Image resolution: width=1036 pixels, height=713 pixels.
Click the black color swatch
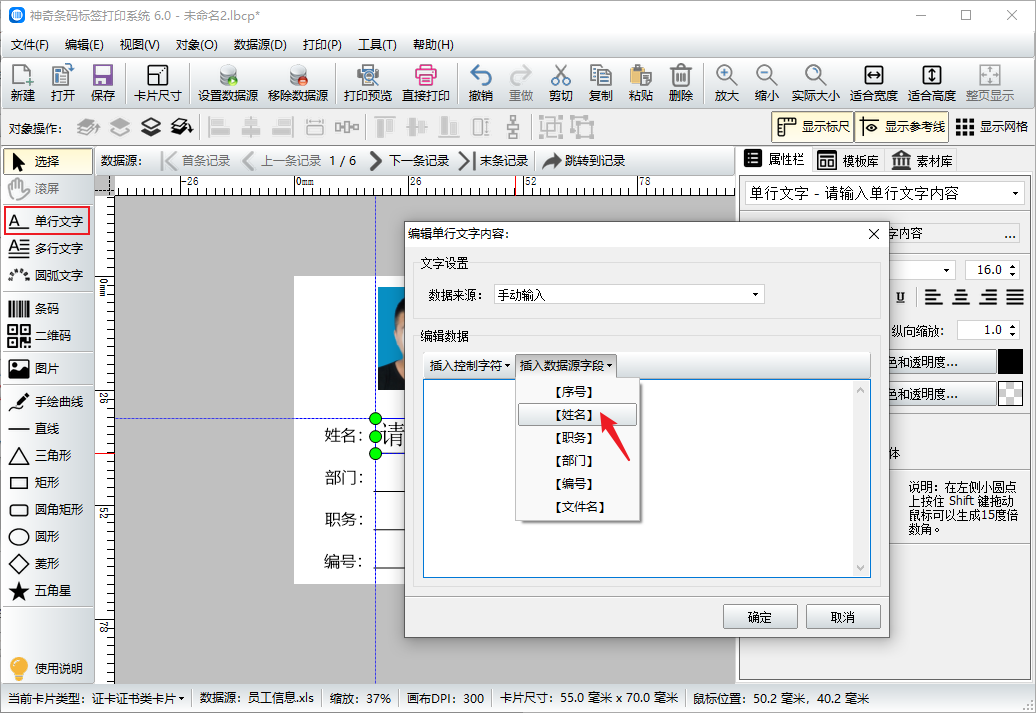1010,362
